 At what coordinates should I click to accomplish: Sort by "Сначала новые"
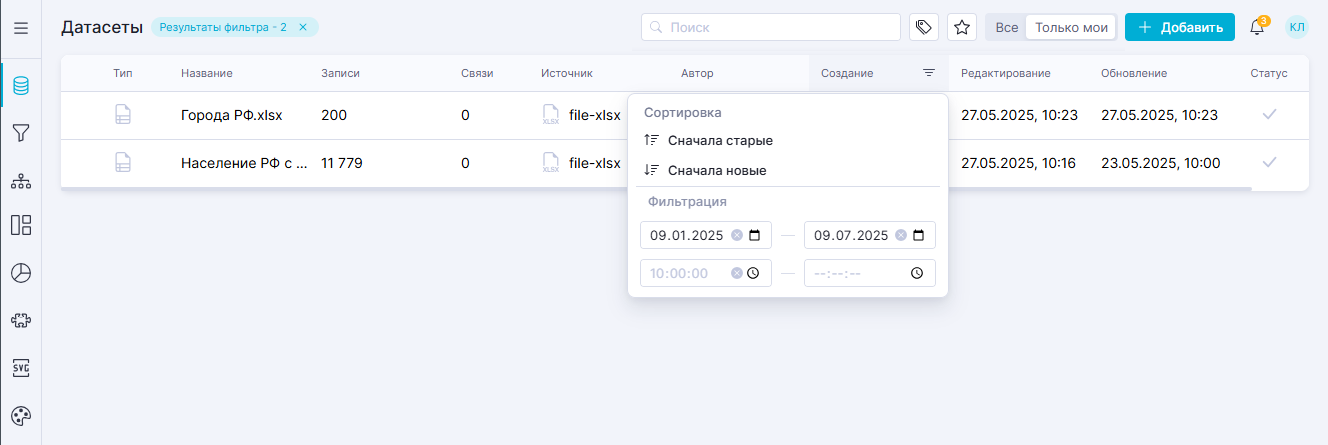(x=717, y=171)
